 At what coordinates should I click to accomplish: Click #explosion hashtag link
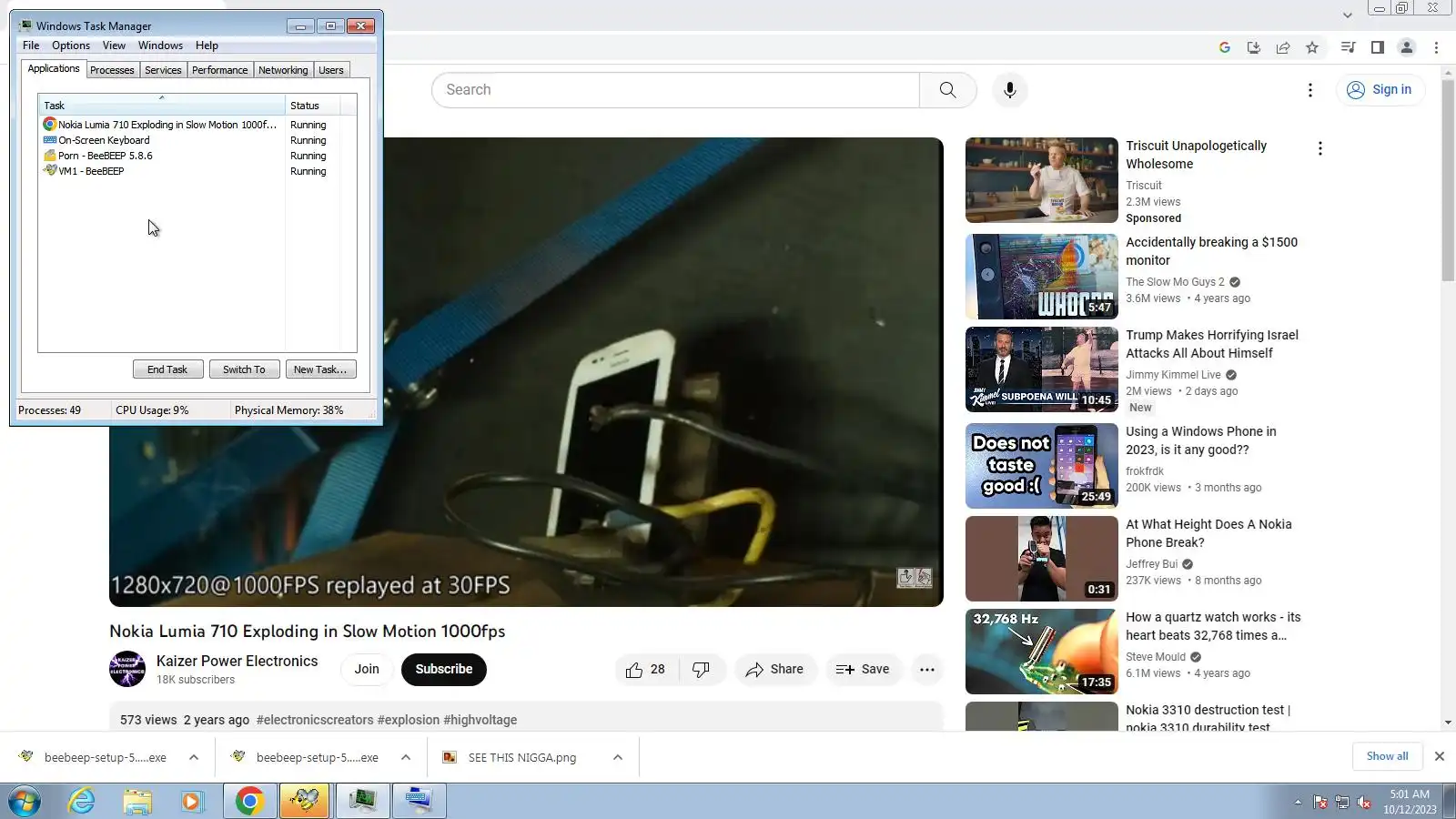(x=409, y=720)
